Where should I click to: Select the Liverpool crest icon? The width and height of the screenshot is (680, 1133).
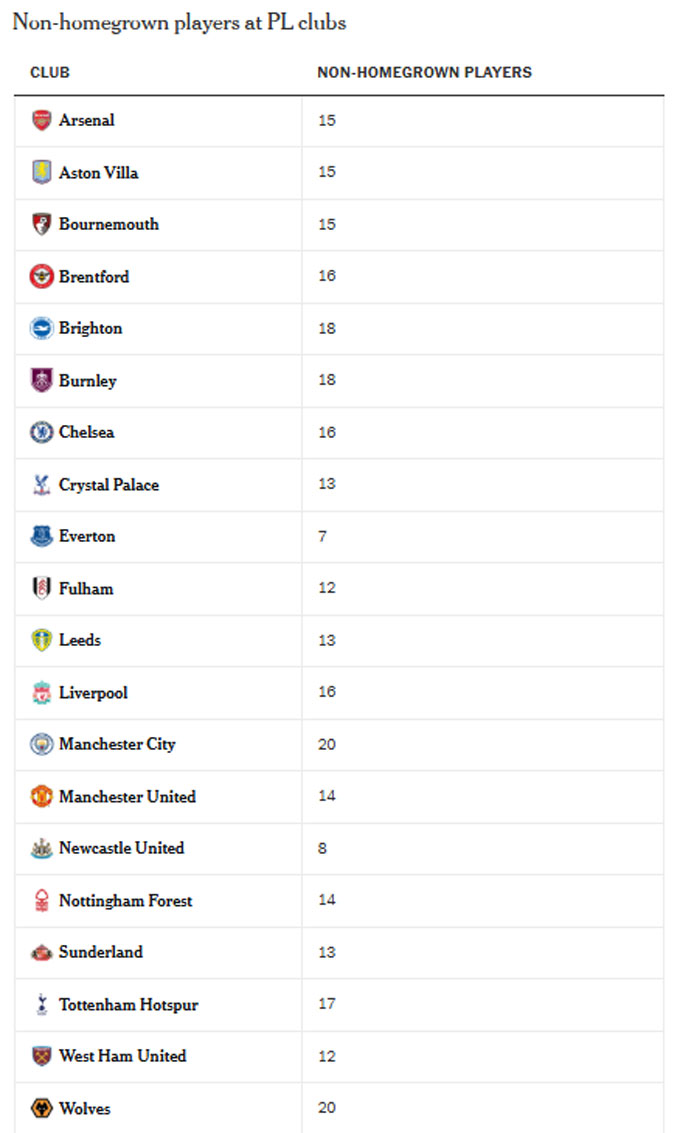(42, 692)
